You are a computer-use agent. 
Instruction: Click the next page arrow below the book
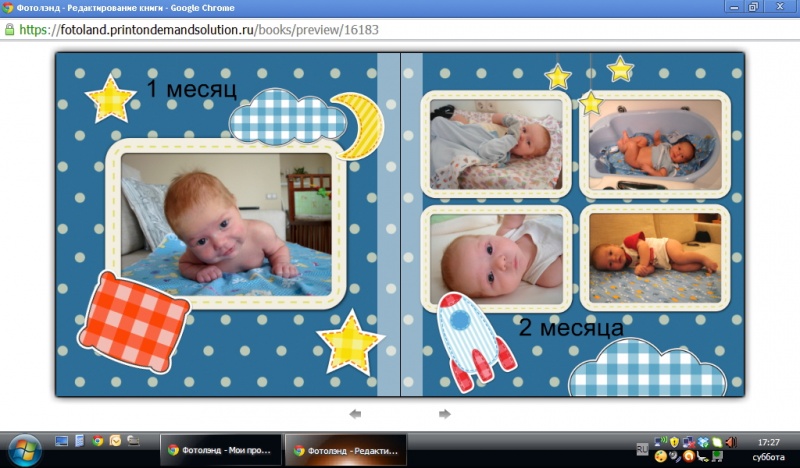coord(444,413)
